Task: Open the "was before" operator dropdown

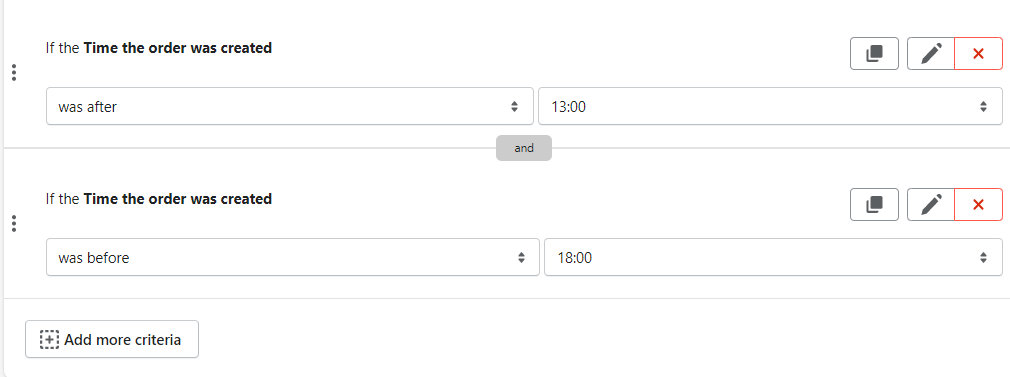Action: tap(292, 257)
